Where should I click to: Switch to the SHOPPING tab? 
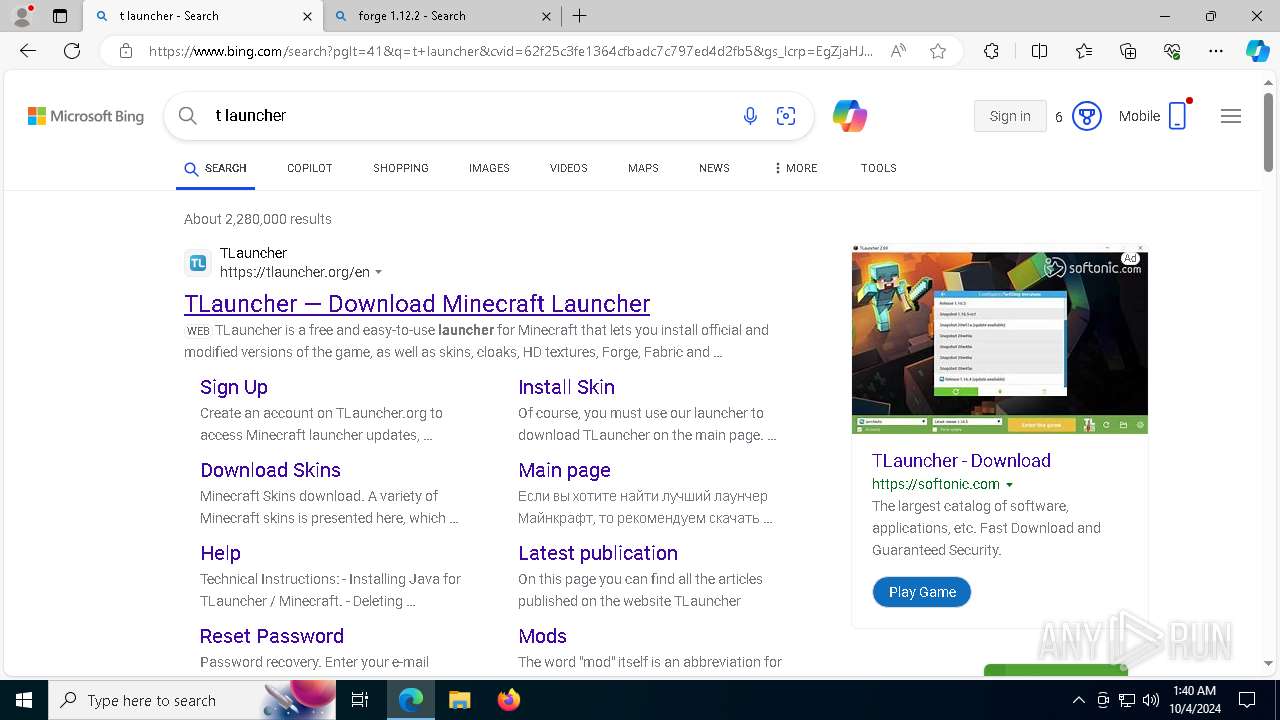pos(401,168)
